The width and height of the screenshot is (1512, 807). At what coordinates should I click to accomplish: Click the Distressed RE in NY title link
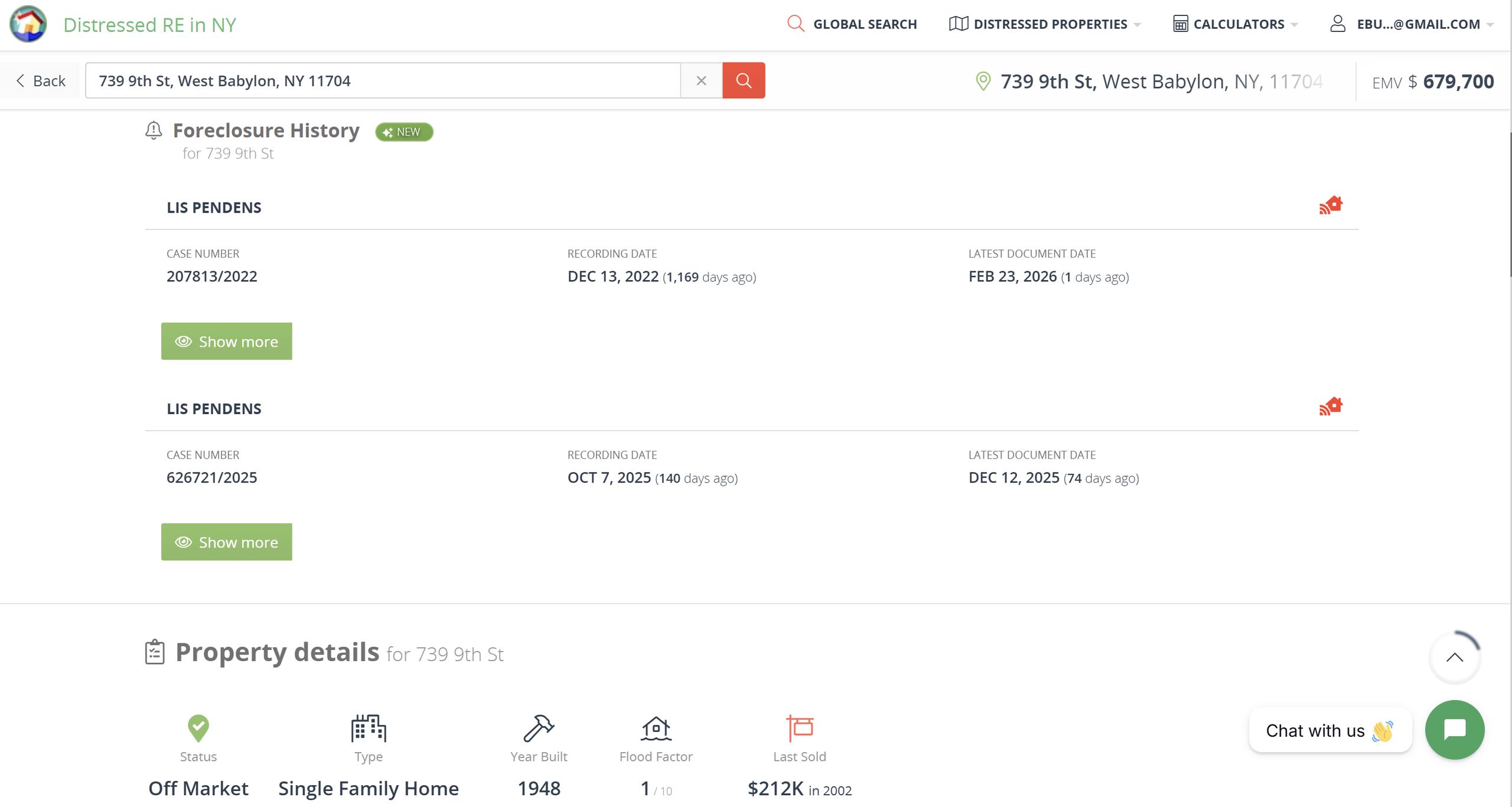click(x=149, y=25)
